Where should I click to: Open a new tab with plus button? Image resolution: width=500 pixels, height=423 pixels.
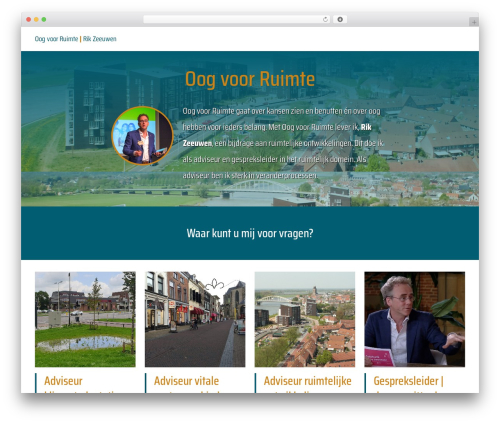[474, 22]
